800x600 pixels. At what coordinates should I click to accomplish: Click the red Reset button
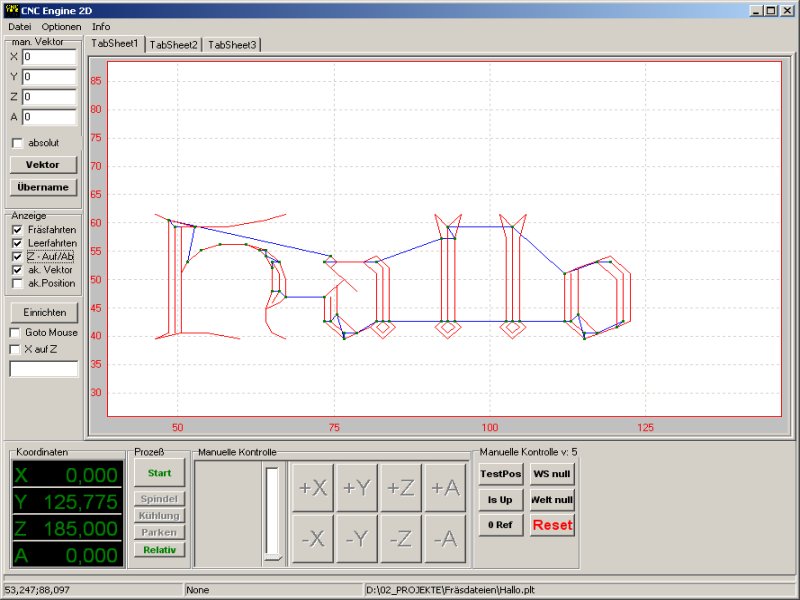pos(552,524)
